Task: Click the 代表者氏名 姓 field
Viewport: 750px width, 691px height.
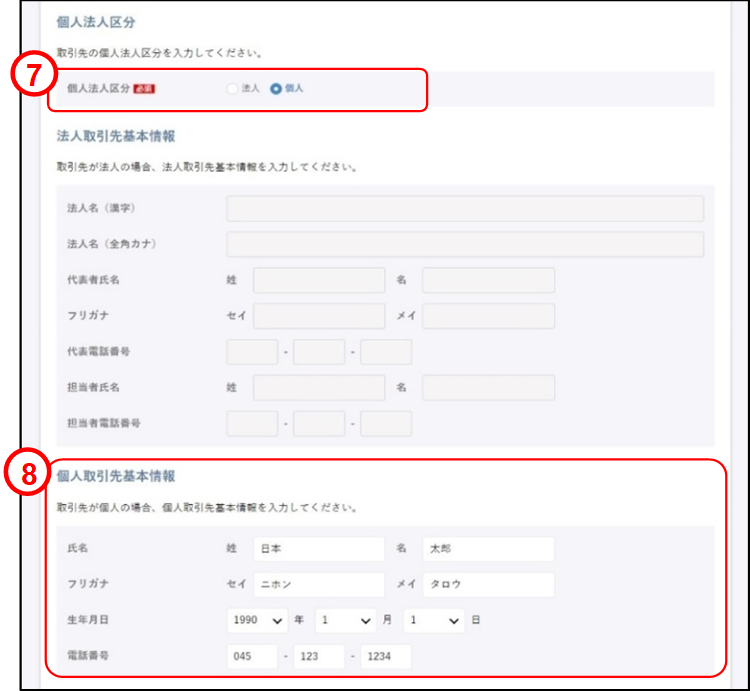Action: [319, 280]
